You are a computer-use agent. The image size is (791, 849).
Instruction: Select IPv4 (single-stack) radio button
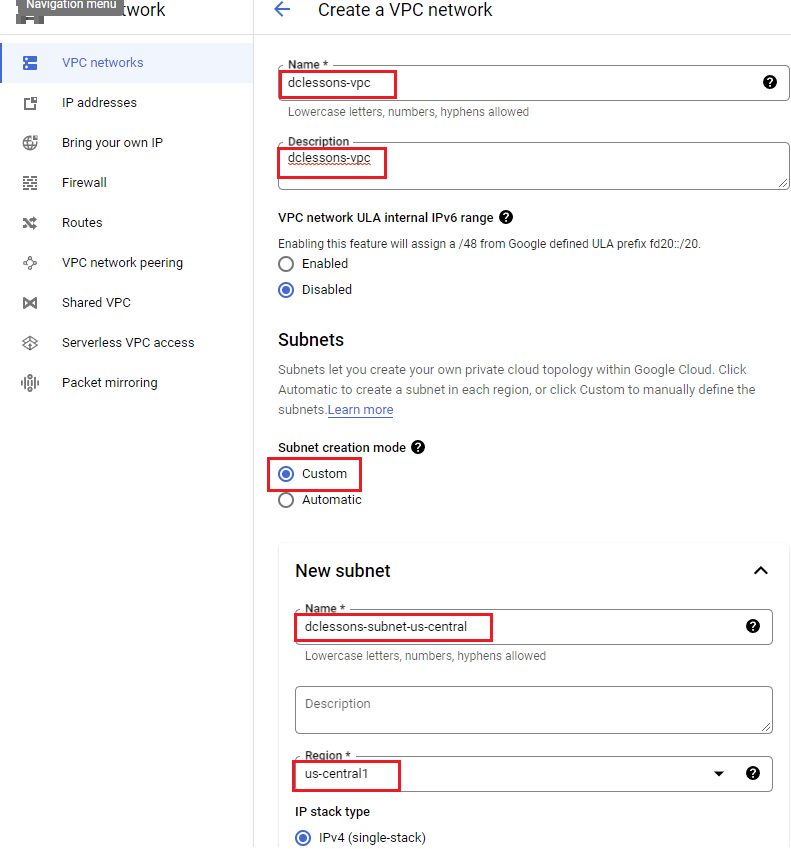[x=303, y=838]
